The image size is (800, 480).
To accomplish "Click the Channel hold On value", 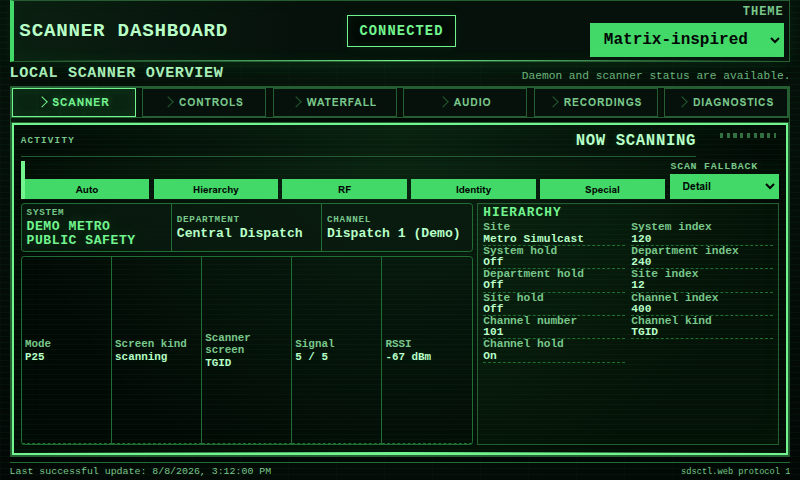I will coord(490,356).
